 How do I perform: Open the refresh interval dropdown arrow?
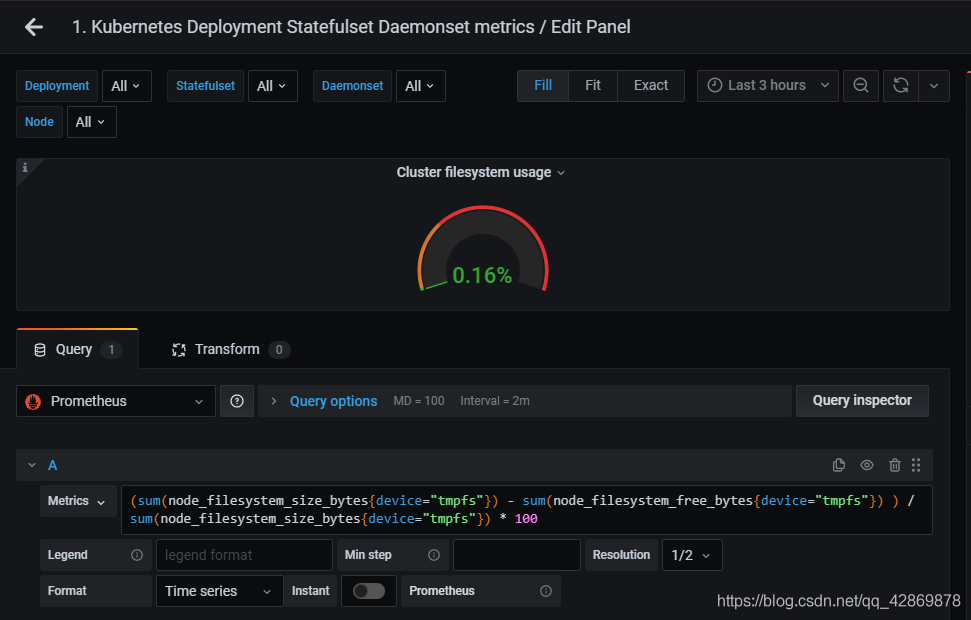(x=934, y=85)
